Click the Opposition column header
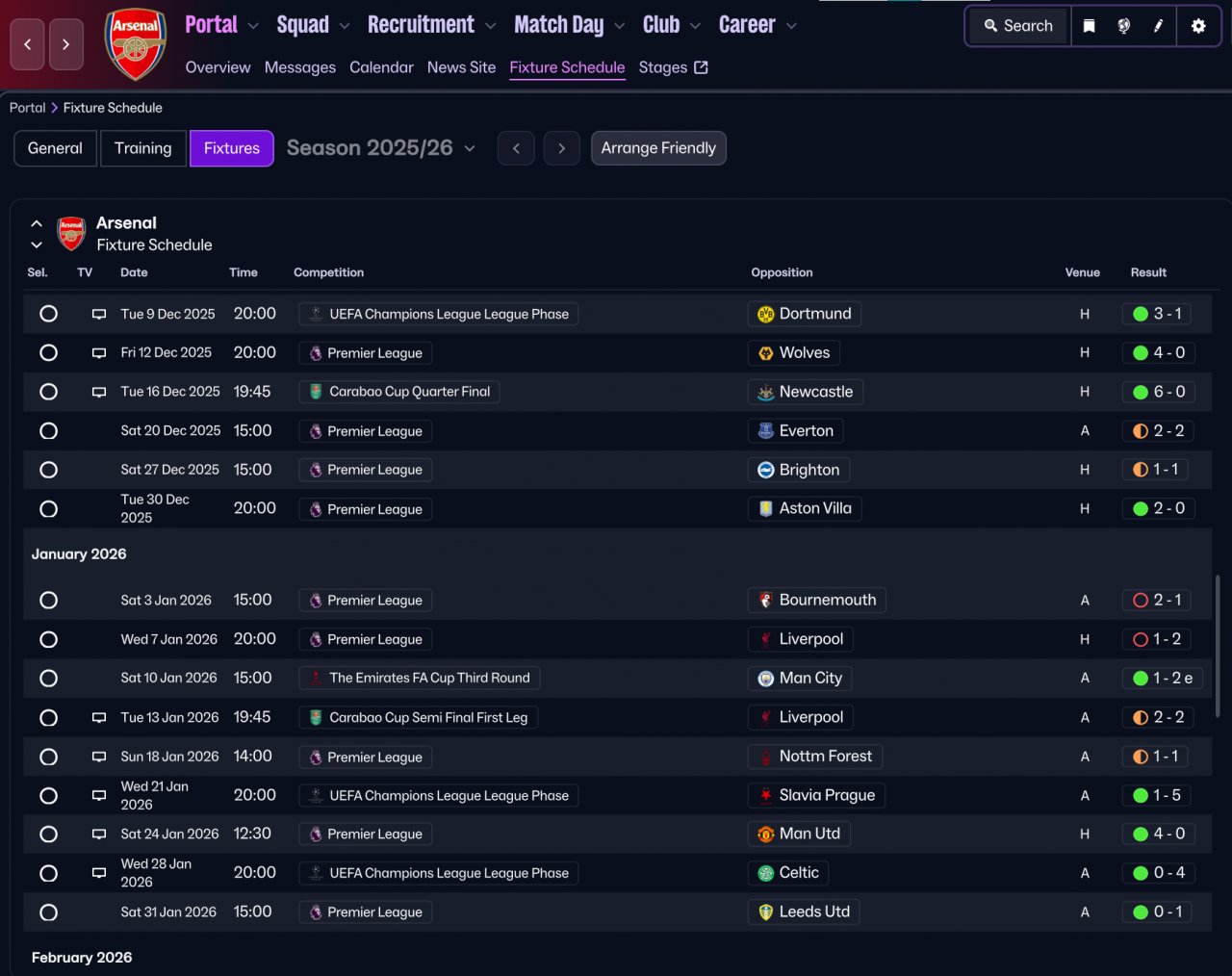 point(782,272)
